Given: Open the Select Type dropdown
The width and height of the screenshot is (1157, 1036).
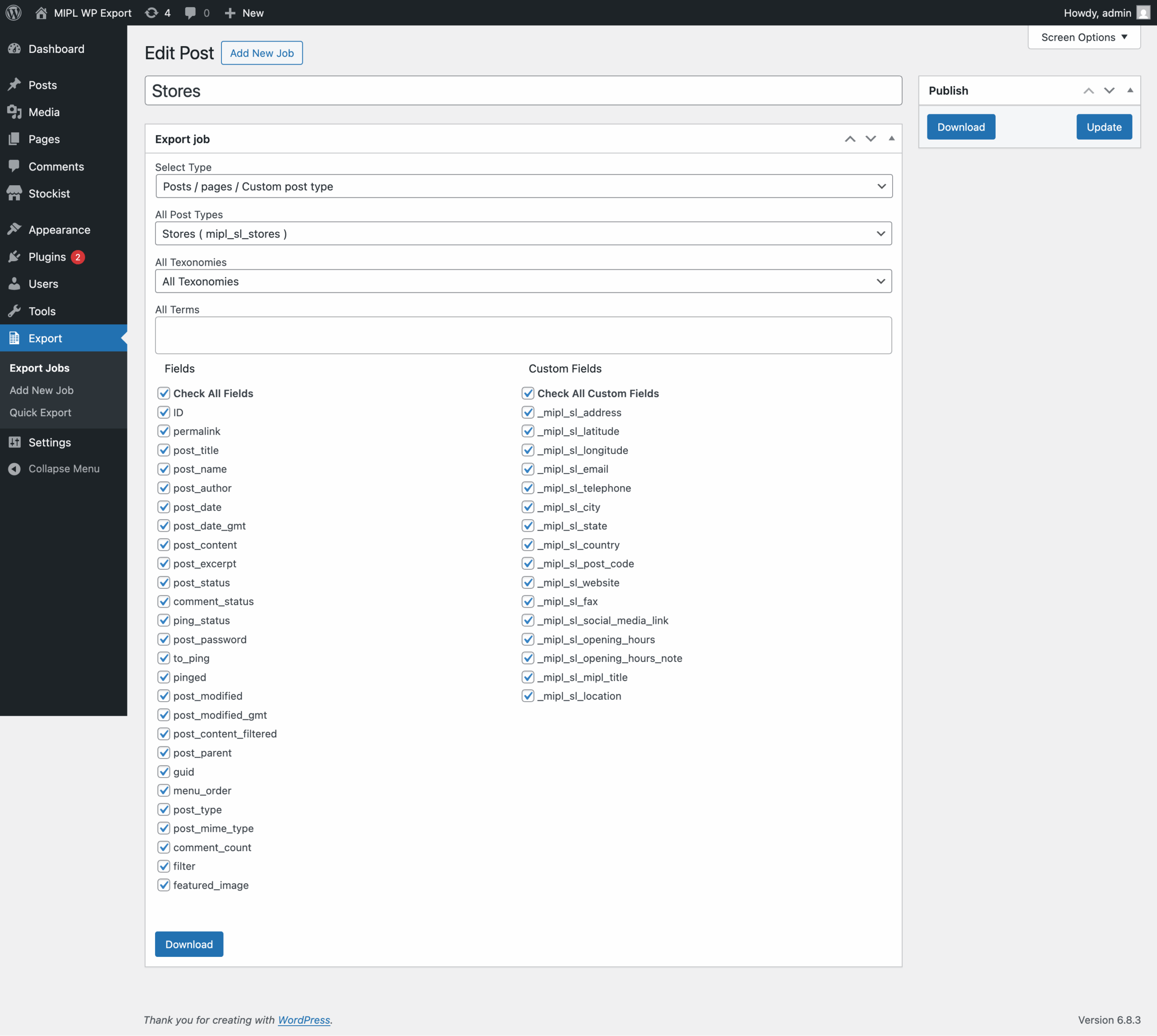Looking at the screenshot, I should [523, 187].
